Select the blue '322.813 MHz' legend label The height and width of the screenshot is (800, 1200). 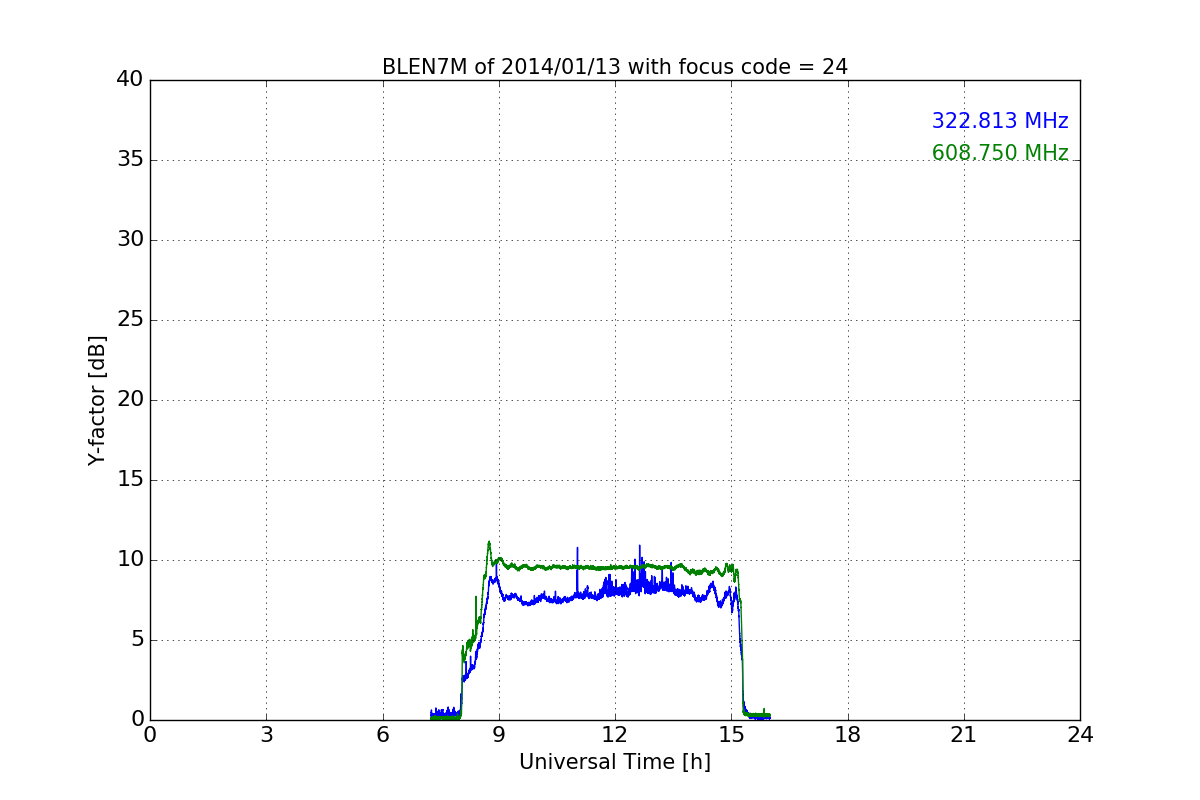pyautogui.click(x=1000, y=121)
